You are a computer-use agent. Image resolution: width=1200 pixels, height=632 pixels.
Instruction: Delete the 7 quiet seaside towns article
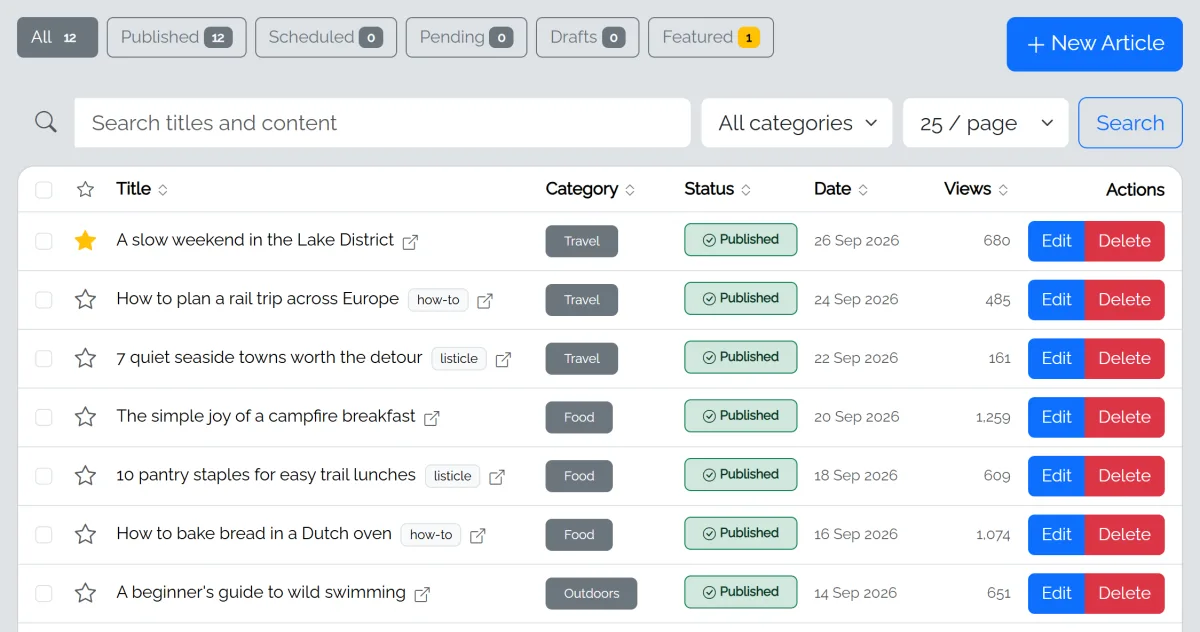tap(1125, 358)
